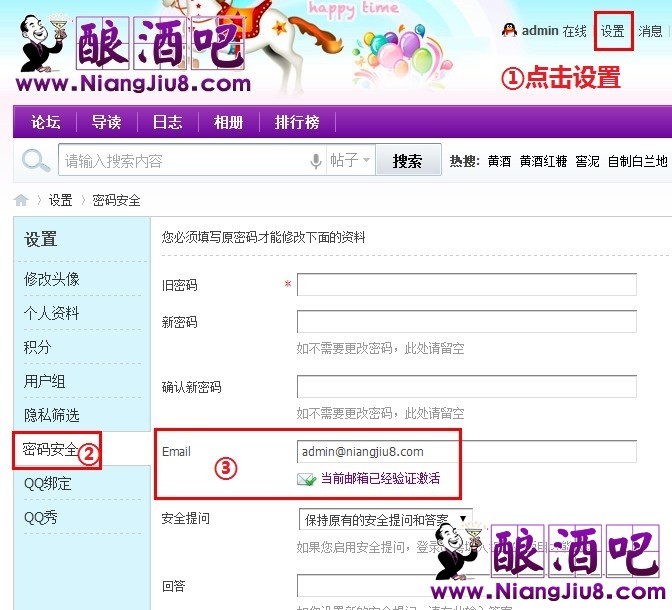Click the www.NiangJiu8.com header text

tap(133, 84)
